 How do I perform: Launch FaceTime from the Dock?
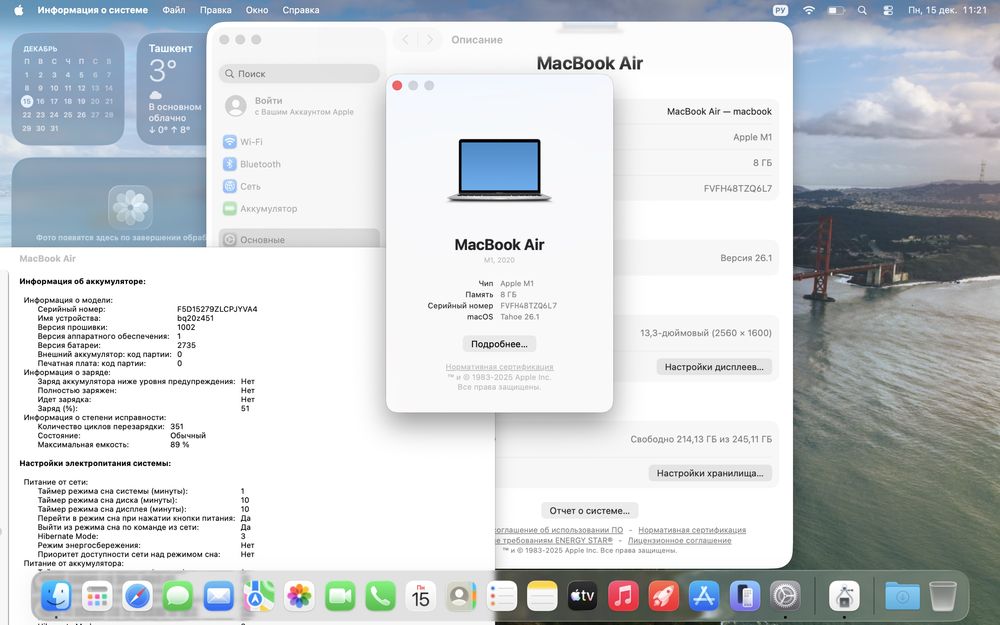click(340, 597)
